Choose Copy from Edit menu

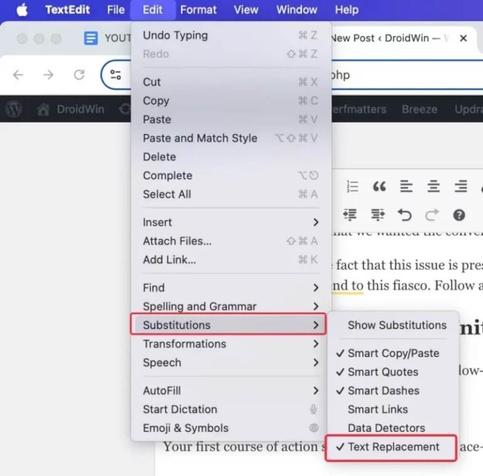pos(231,101)
